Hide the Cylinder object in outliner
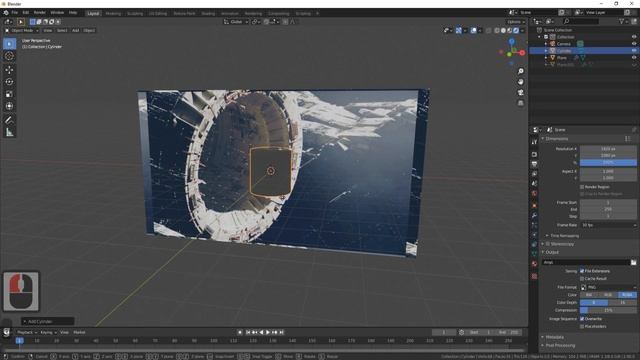Image resolution: width=640 pixels, height=360 pixels. coord(634,51)
